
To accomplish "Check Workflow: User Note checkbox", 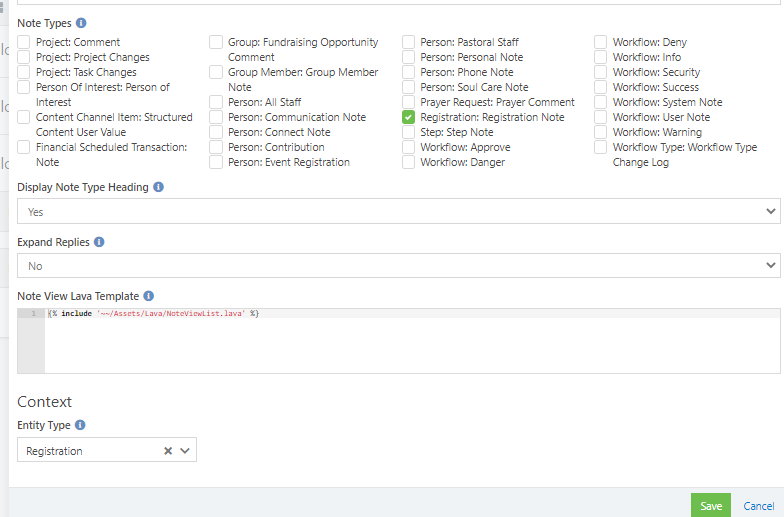I will point(600,117).
